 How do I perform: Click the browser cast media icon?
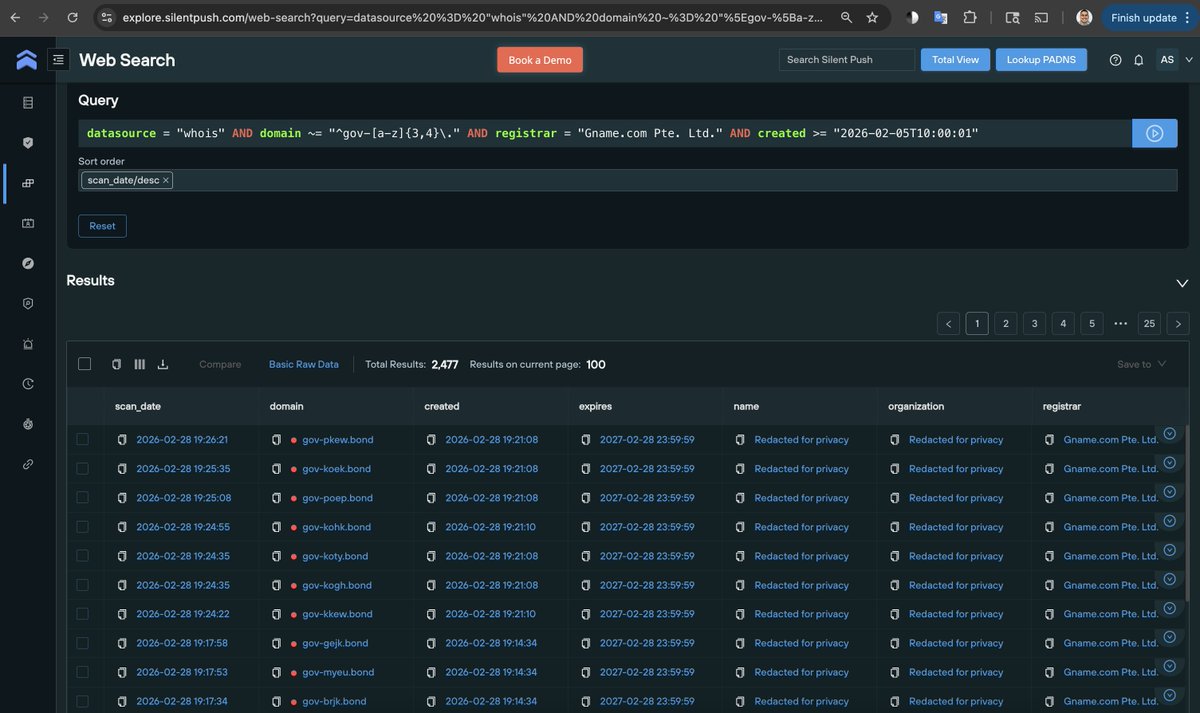[1041, 17]
